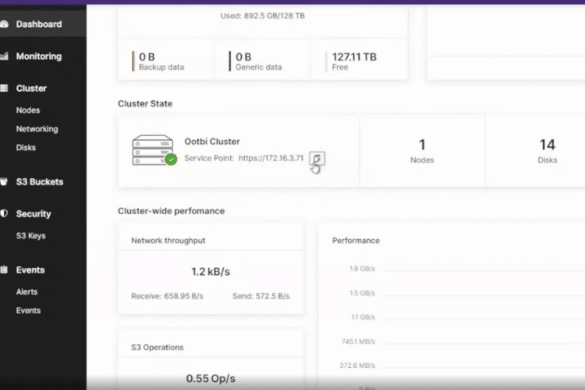Click the Used: 892.5 GB/128 TB text
The height and width of the screenshot is (390, 585).
click(262, 16)
